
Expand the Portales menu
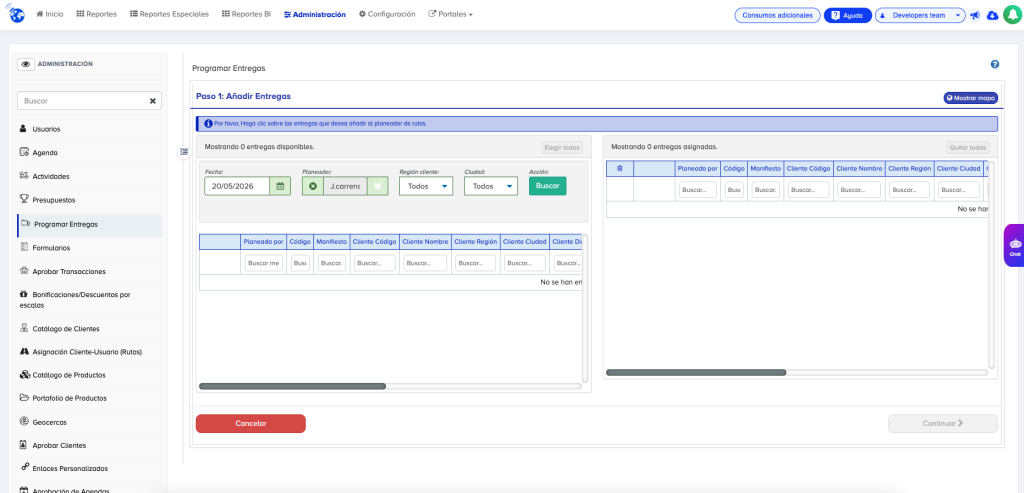click(451, 14)
